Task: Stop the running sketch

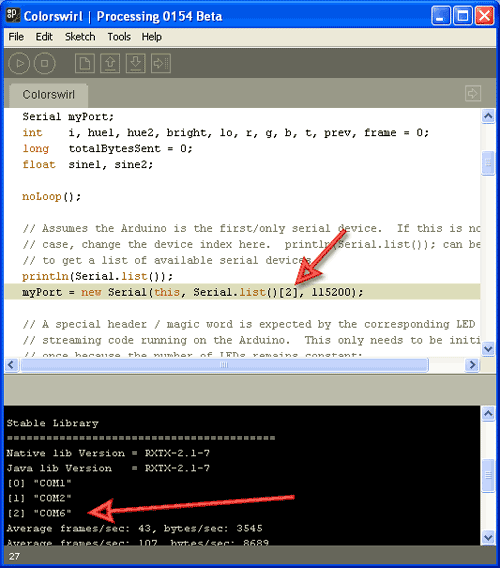Action: point(45,63)
